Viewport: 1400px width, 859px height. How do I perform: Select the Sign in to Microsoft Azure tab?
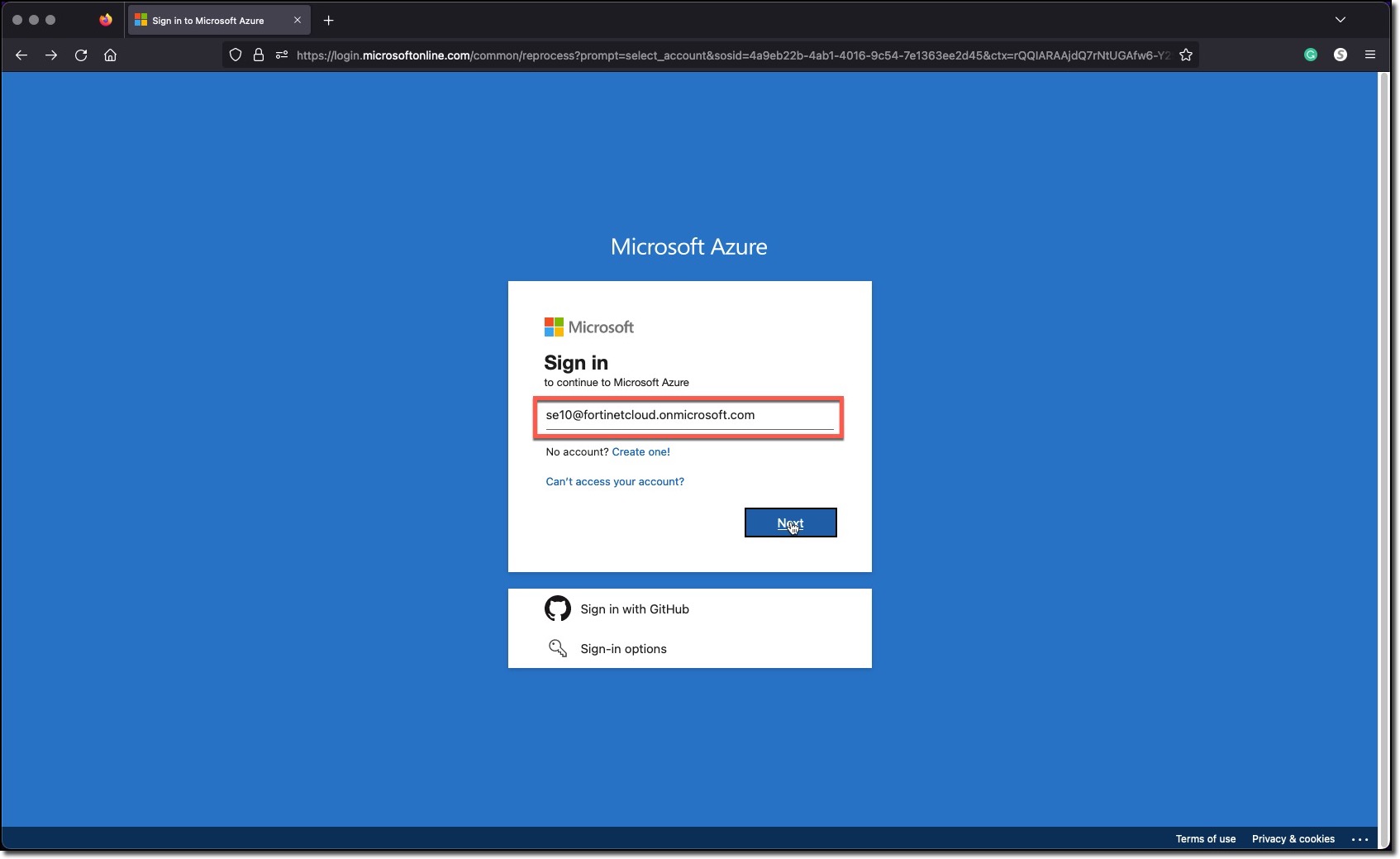point(219,21)
